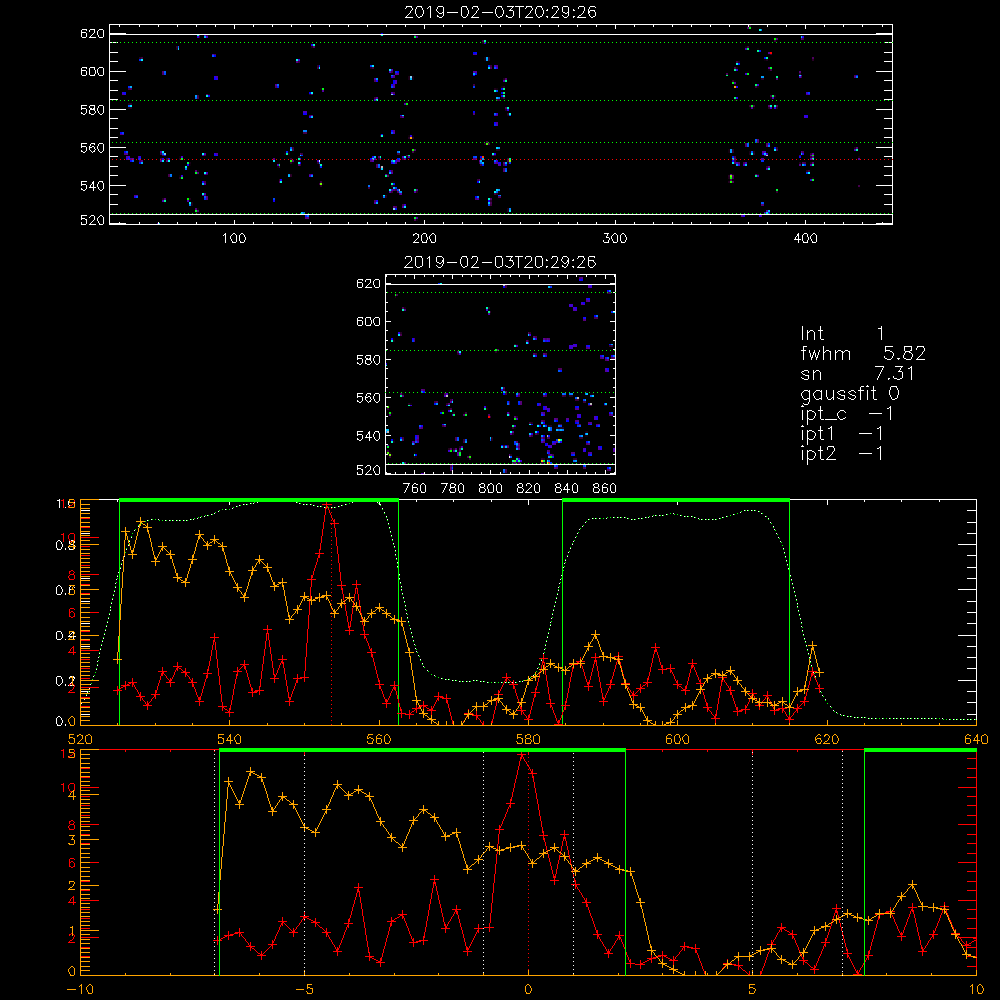Image resolution: width=1000 pixels, height=1000 pixels.
Task: Select the 'ipt_c -1' entry
Action: pyautogui.click(x=847, y=414)
